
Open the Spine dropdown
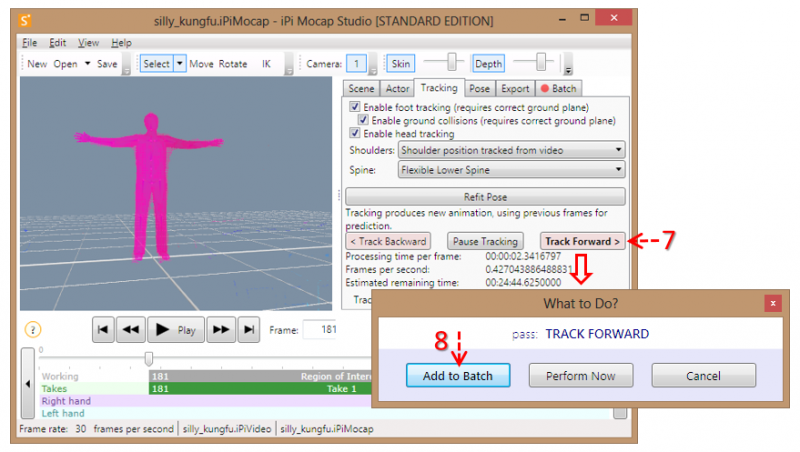point(511,169)
